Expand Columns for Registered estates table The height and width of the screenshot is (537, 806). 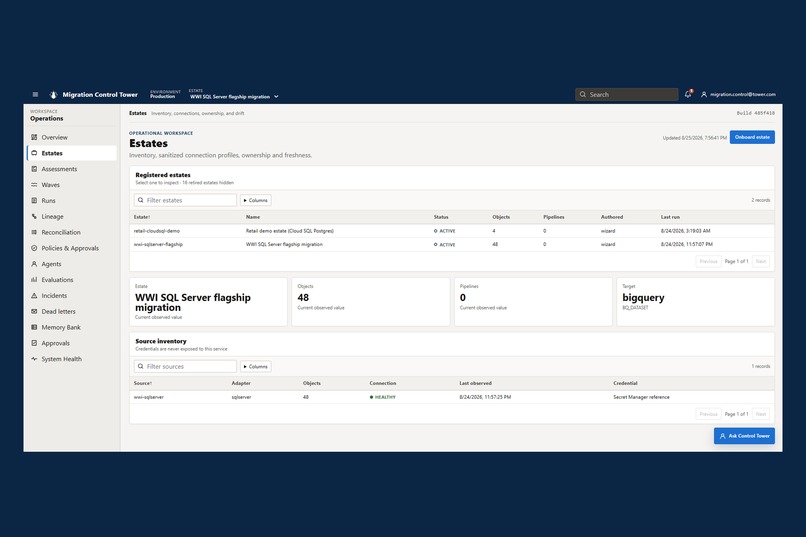click(255, 200)
